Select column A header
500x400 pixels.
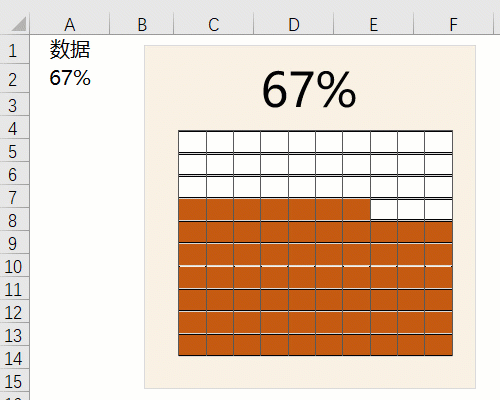pos(70,24)
